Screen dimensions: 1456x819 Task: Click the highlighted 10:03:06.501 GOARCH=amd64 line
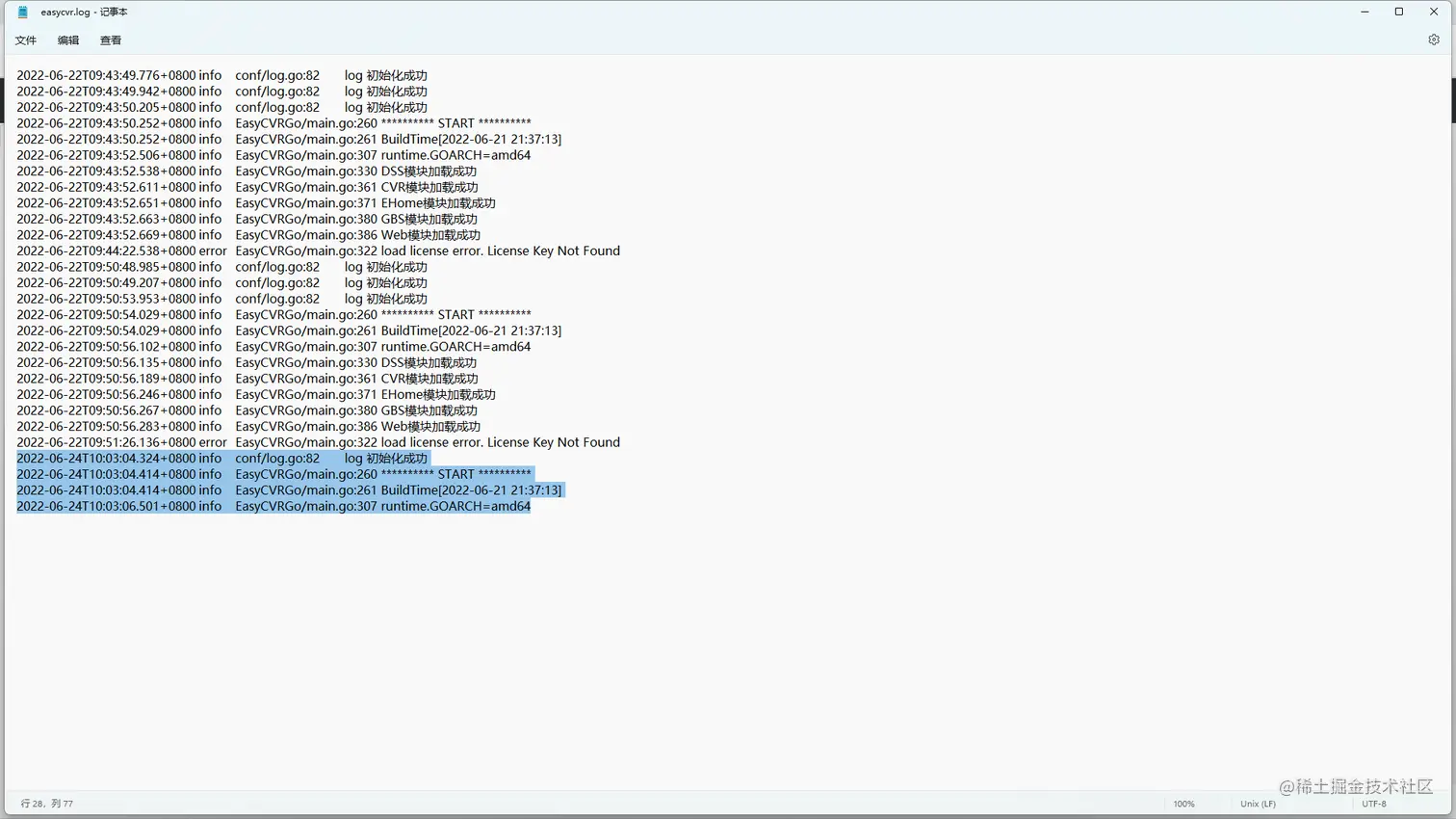point(273,506)
